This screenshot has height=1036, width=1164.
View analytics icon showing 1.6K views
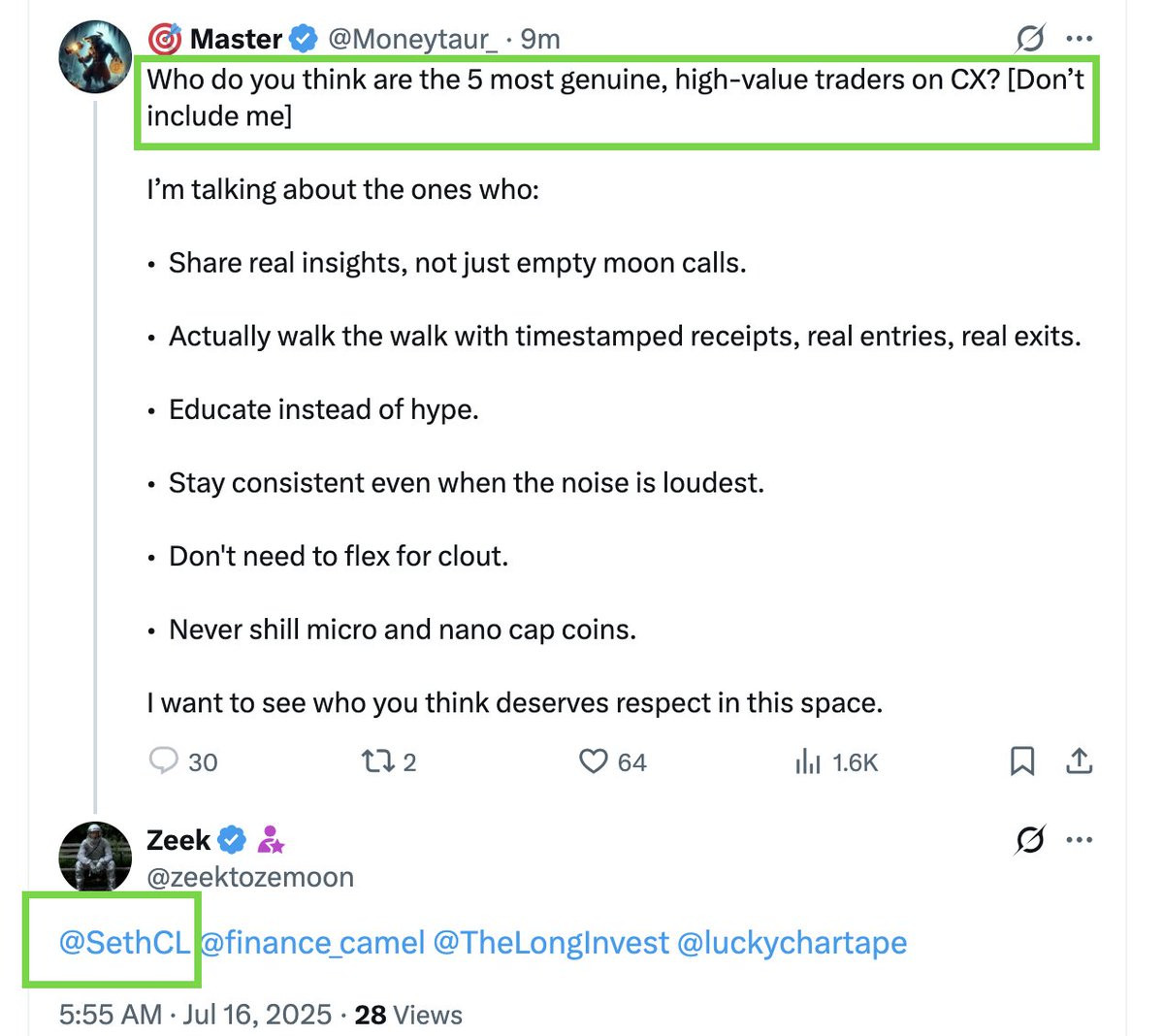tap(808, 762)
